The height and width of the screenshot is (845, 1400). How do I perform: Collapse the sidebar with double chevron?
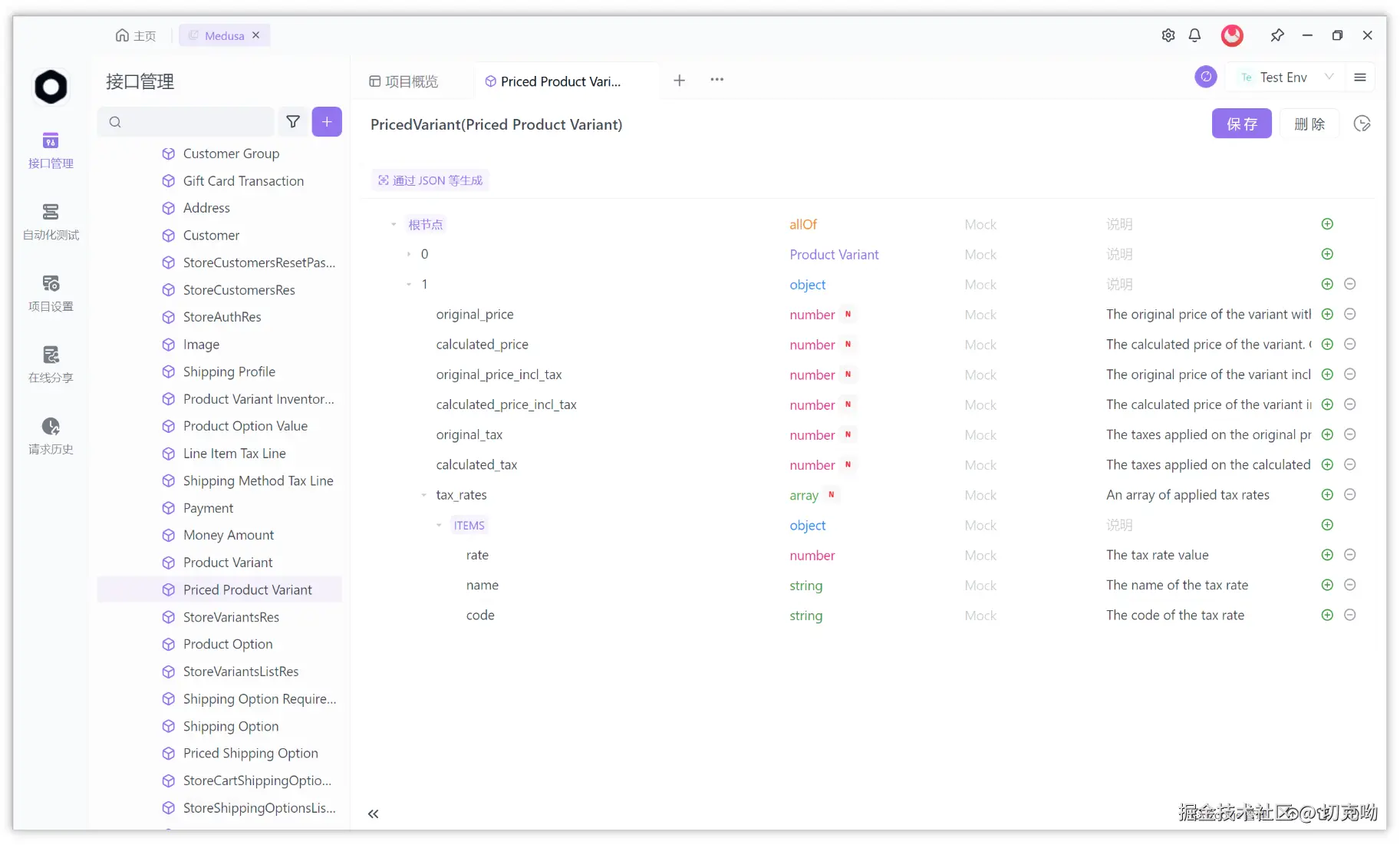pos(373,814)
